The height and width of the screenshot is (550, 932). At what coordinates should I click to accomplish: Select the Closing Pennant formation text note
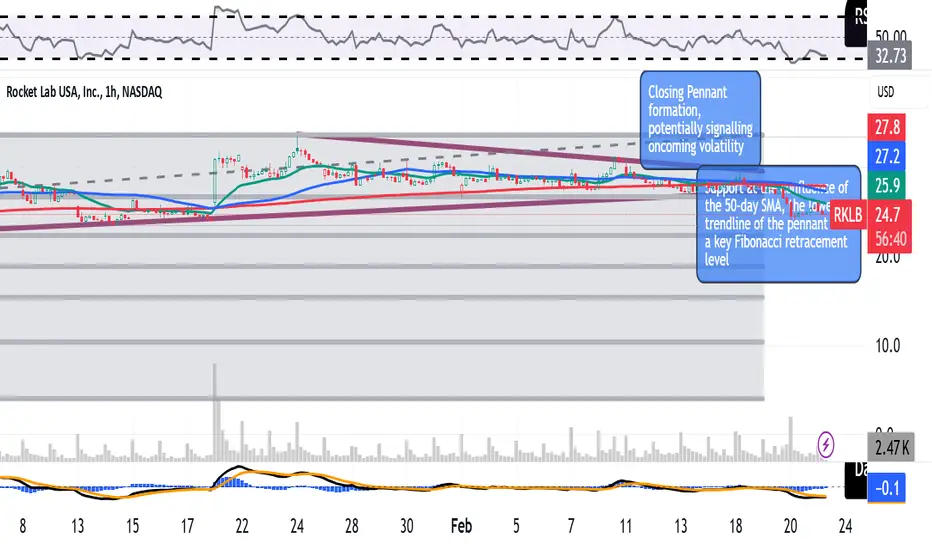[x=700, y=119]
